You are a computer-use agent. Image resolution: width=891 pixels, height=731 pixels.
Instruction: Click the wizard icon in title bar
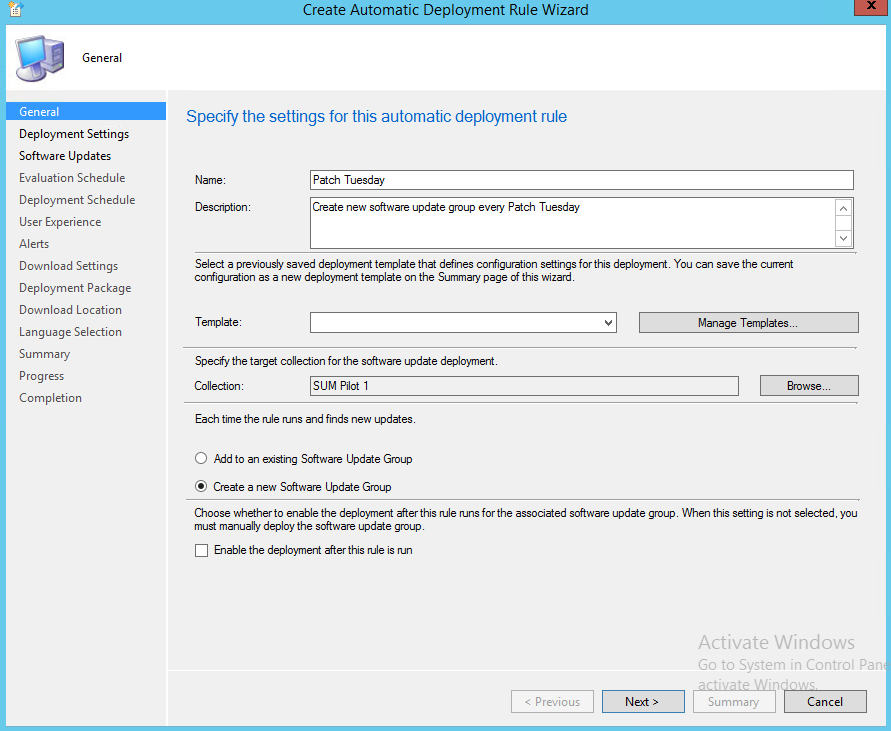[x=12, y=10]
